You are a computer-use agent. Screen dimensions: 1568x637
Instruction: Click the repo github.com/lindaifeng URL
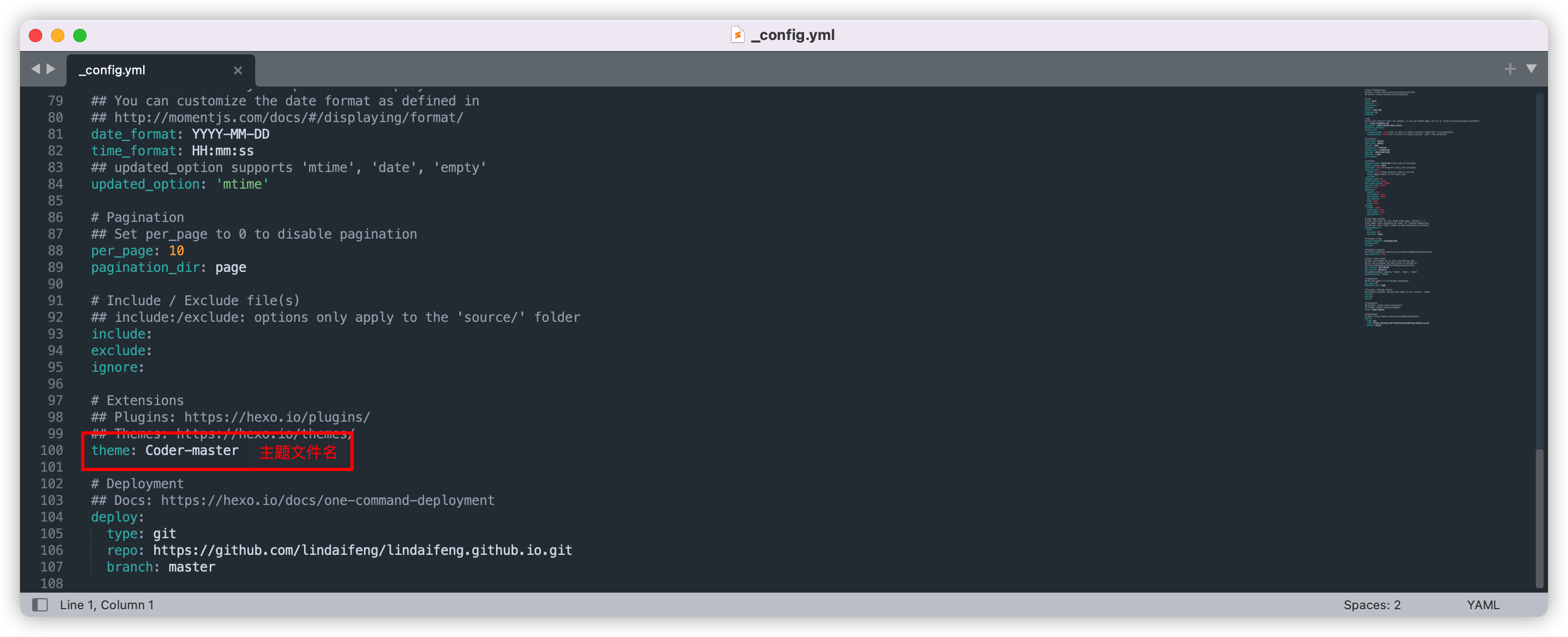[362, 550]
